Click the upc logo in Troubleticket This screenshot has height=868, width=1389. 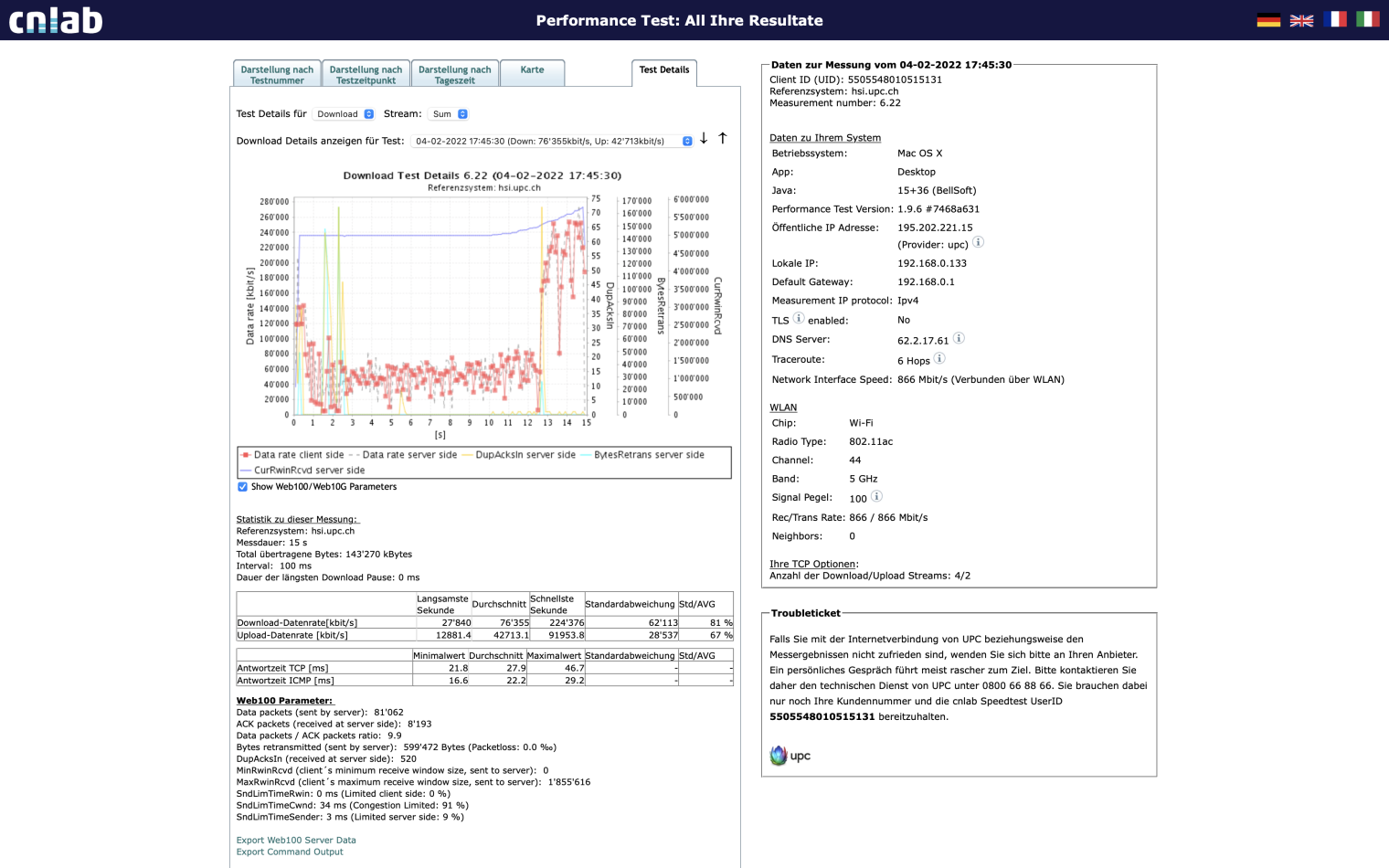[x=790, y=756]
